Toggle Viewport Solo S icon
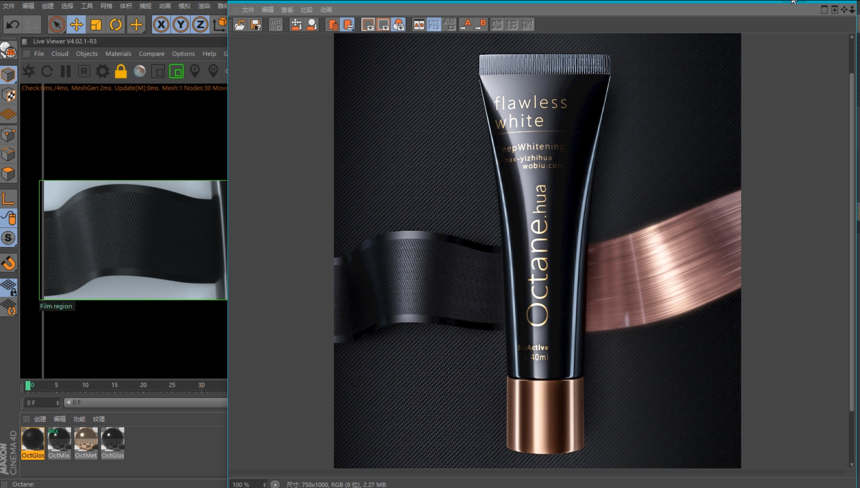Image resolution: width=860 pixels, height=488 pixels. tap(8, 238)
